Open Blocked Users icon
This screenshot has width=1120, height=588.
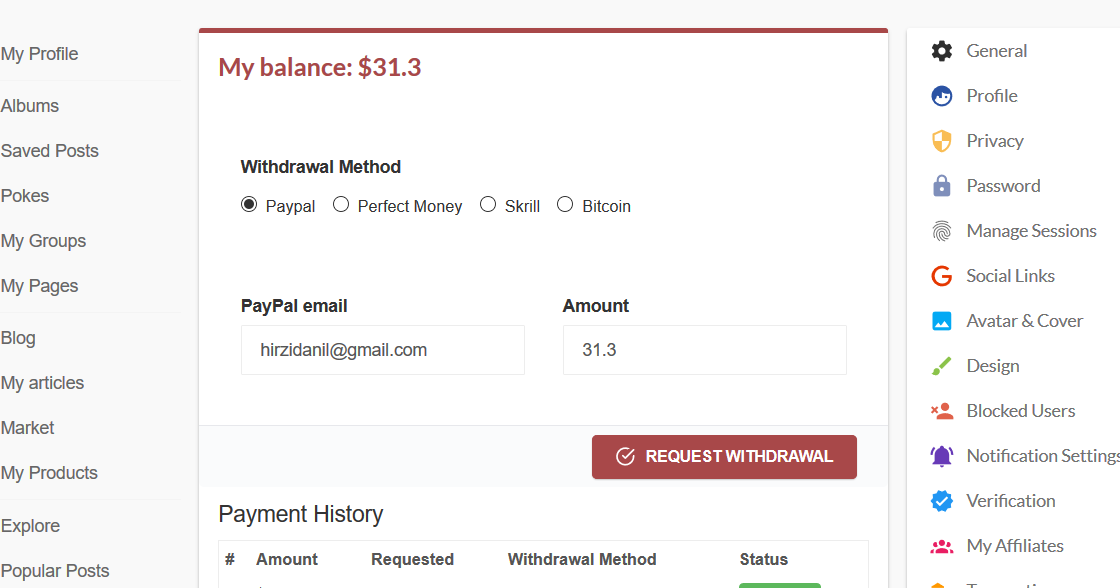[942, 411]
